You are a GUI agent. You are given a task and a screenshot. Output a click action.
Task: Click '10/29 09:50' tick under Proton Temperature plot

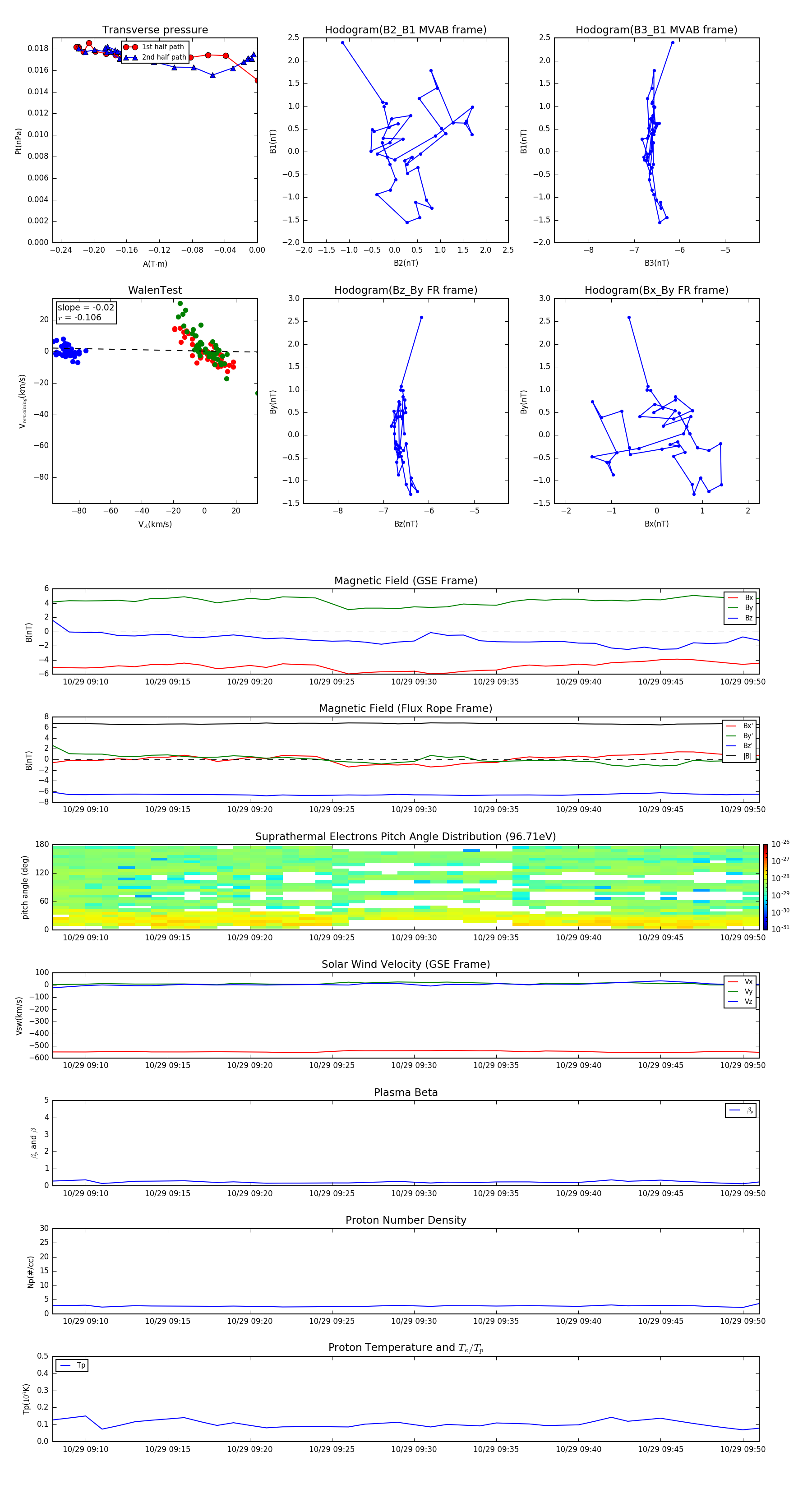743,1449
